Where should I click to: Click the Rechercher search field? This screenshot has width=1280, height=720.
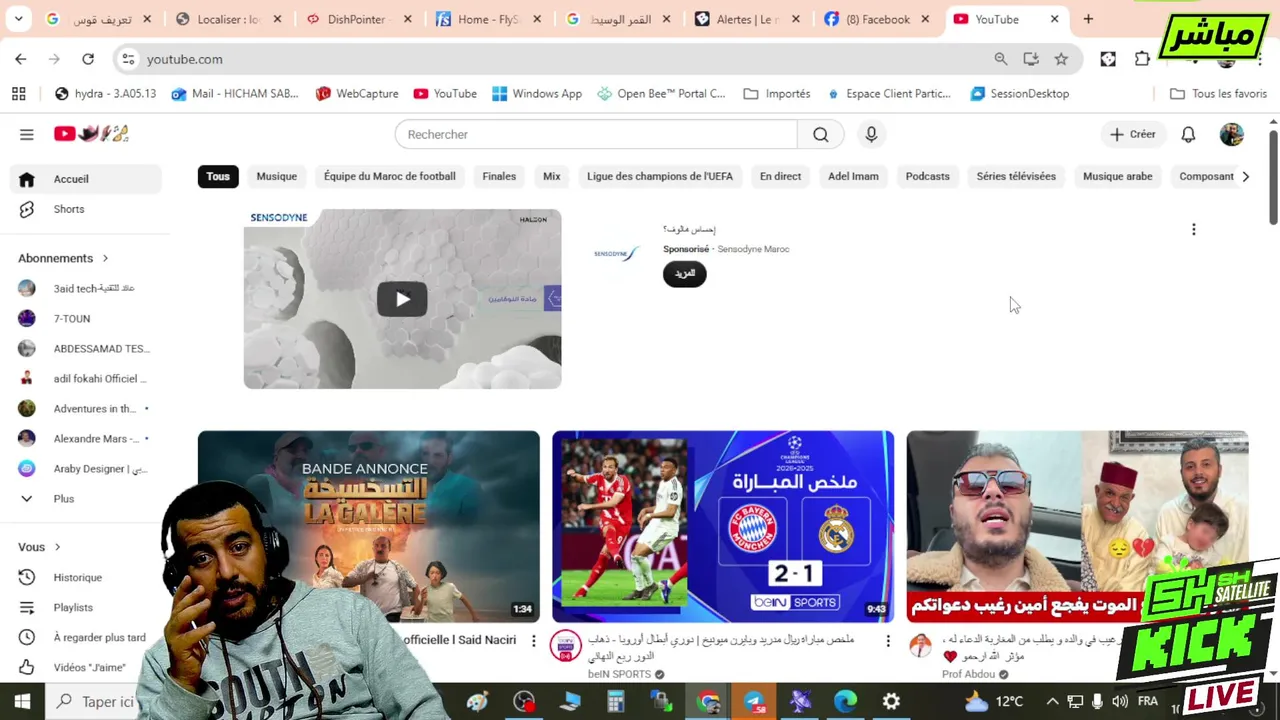[596, 134]
